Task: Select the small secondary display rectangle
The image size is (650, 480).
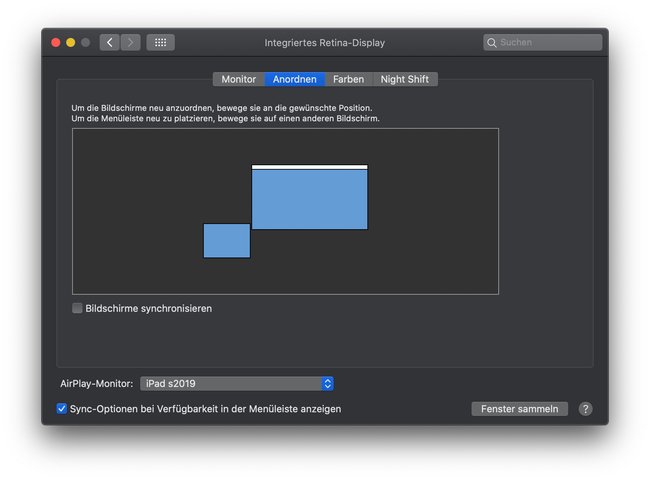Action: coord(227,241)
